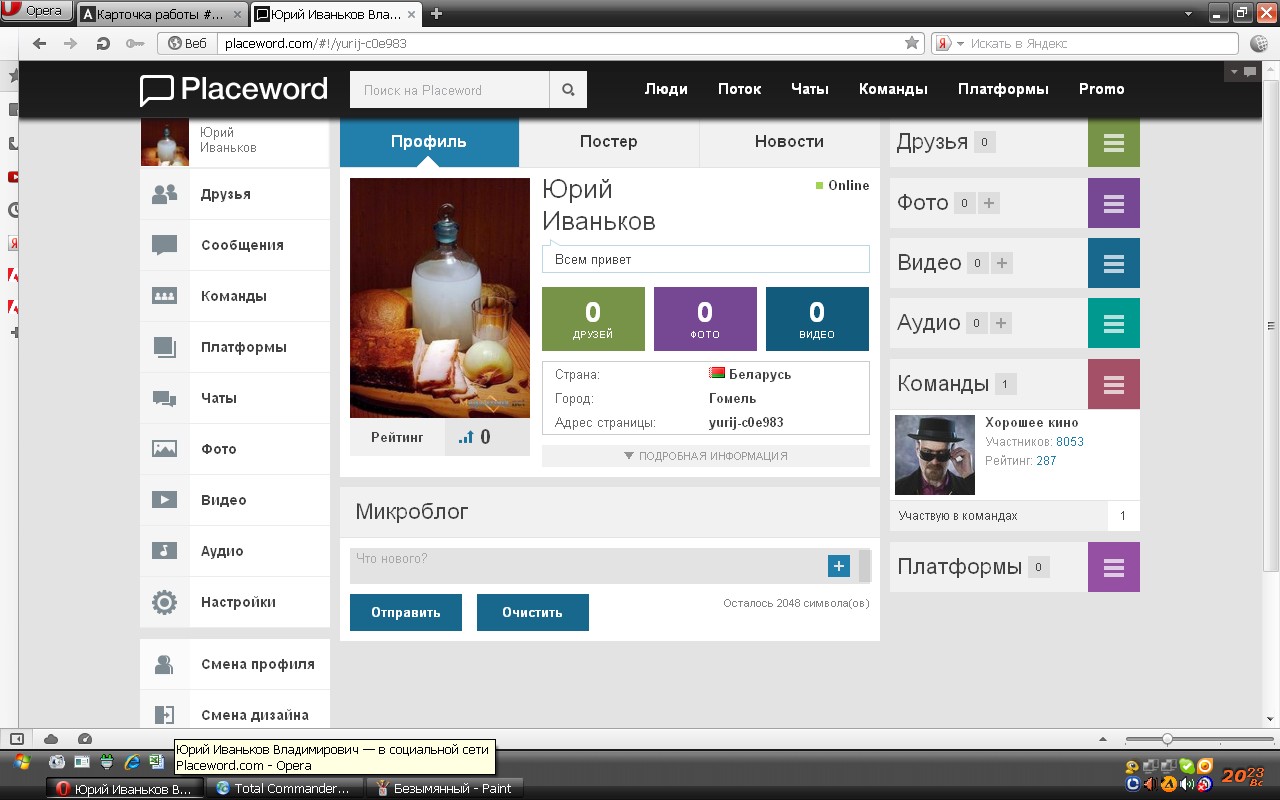Image resolution: width=1280 pixels, height=800 pixels.
Task: Open a new browser tab with plus
Action: 436,14
